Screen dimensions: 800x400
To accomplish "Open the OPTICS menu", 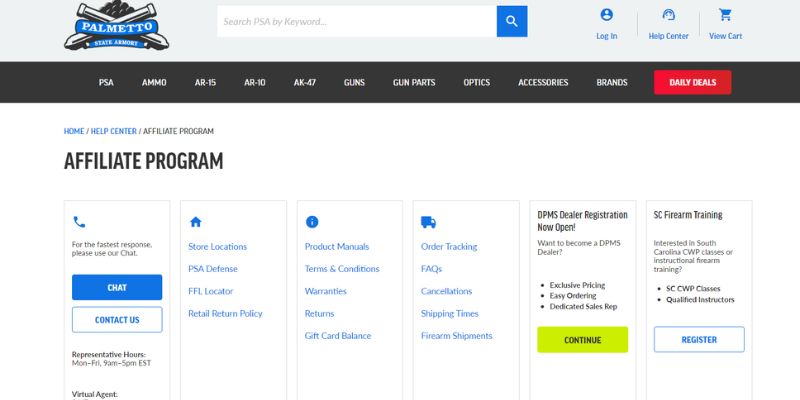I will point(477,82).
